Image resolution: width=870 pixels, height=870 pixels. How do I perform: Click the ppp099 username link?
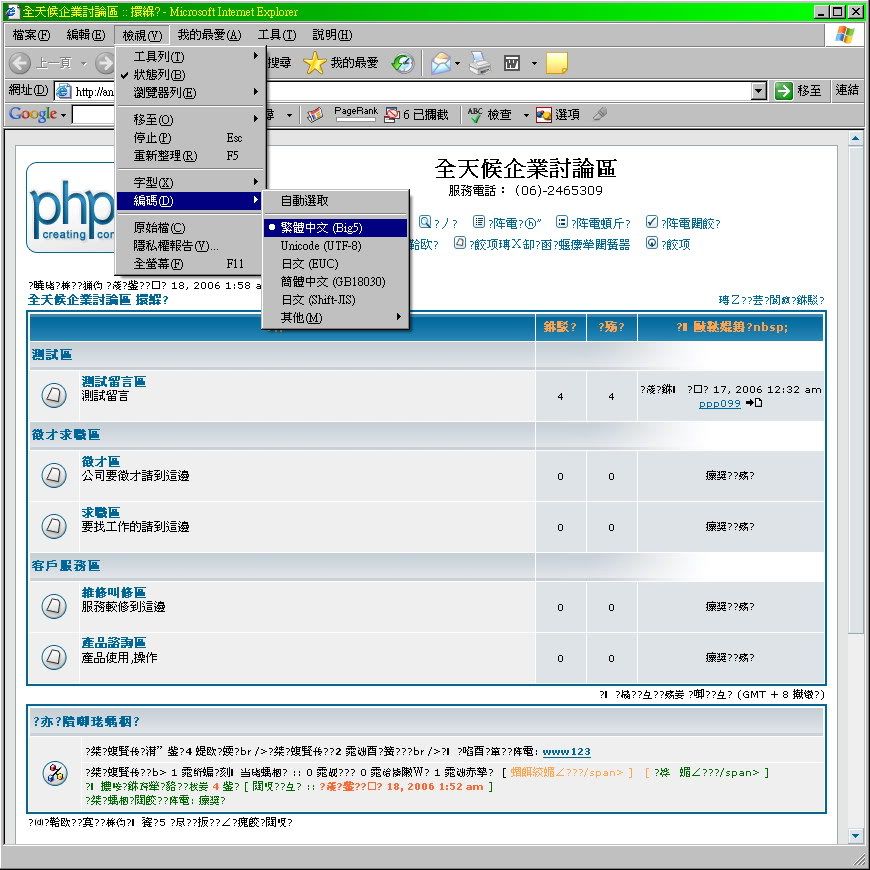(x=719, y=403)
